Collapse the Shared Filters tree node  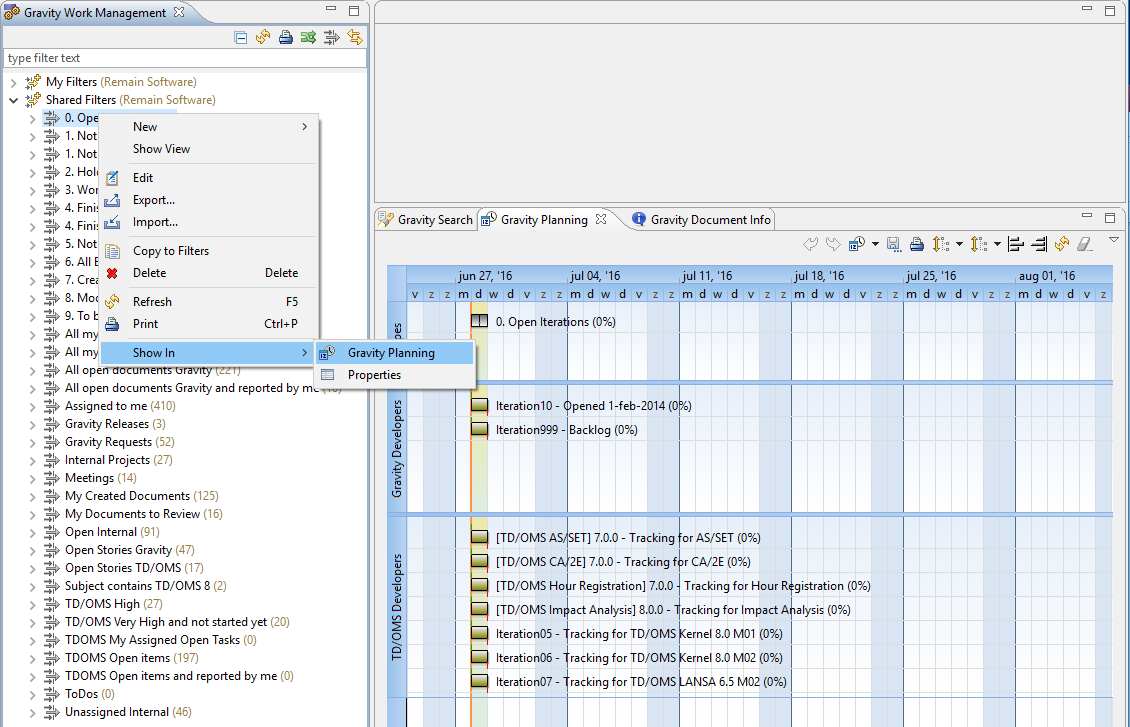(14, 100)
